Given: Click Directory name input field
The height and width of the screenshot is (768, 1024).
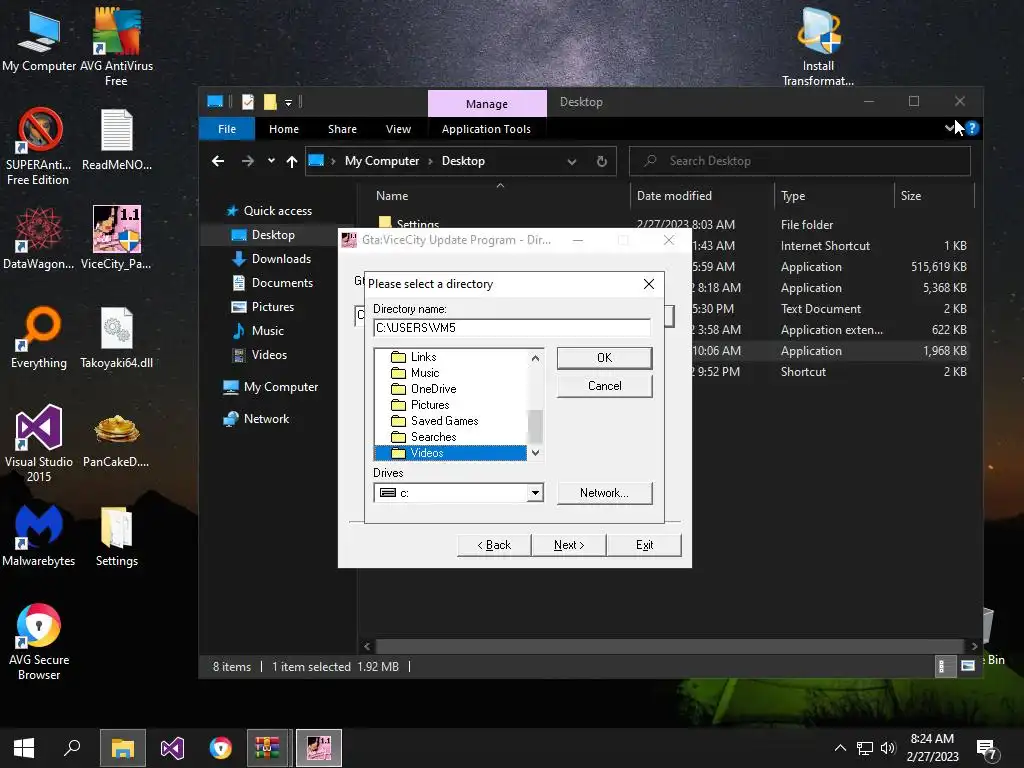Looking at the screenshot, I should click(x=512, y=328).
